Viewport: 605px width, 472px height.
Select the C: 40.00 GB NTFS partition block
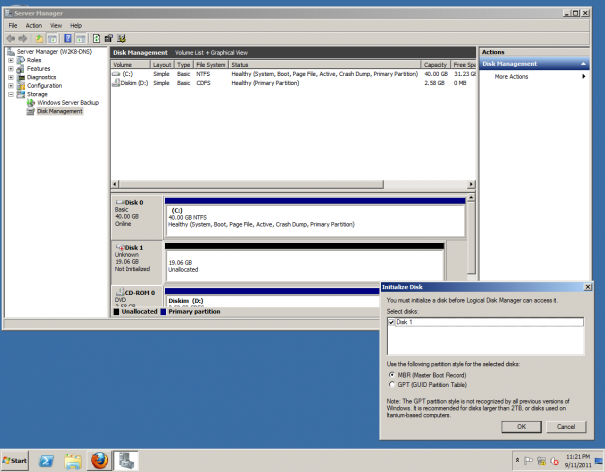(x=315, y=221)
